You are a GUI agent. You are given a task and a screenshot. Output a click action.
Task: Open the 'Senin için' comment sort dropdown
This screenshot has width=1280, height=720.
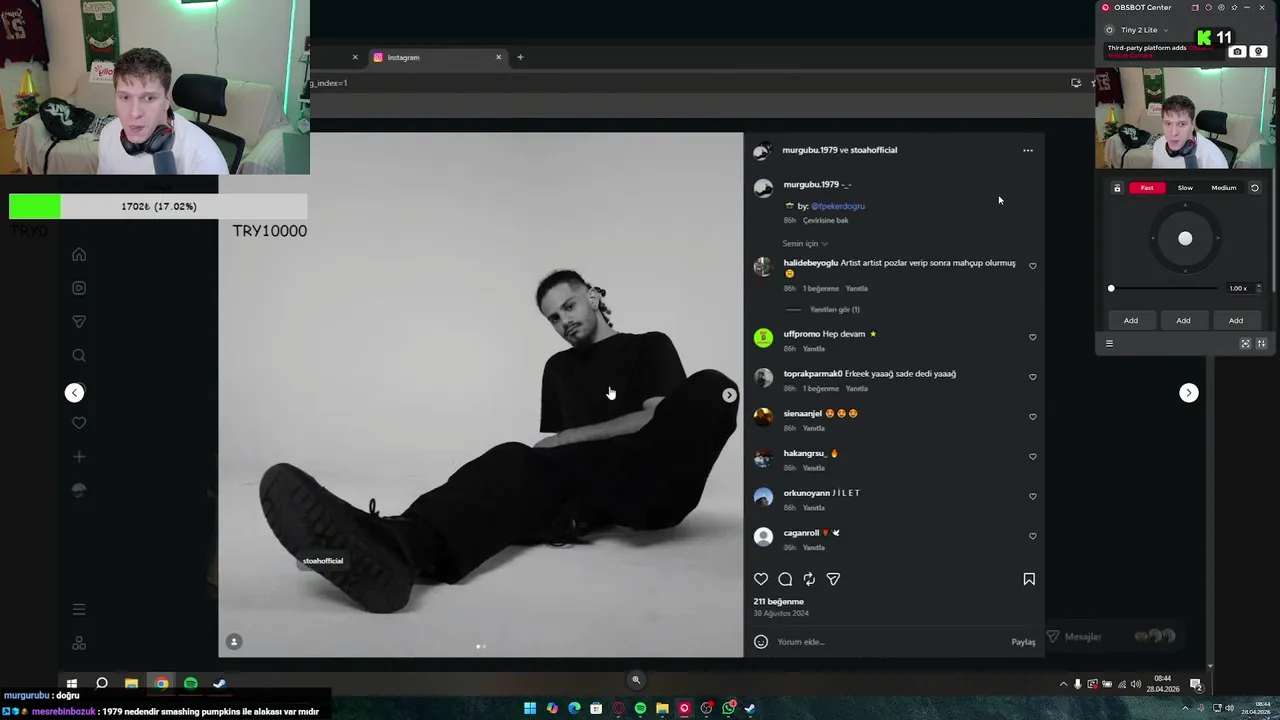pos(805,244)
